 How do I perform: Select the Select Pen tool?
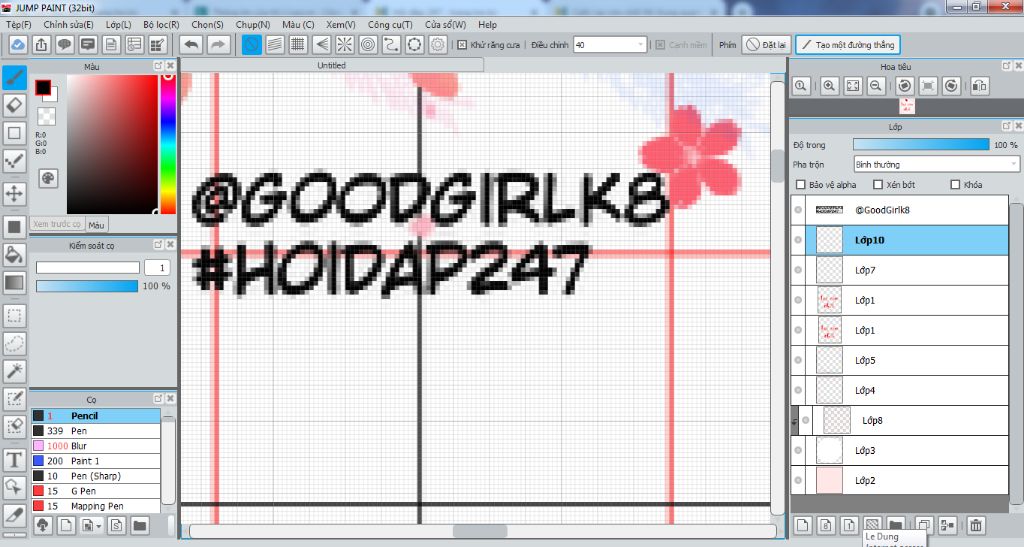pyautogui.click(x=14, y=399)
